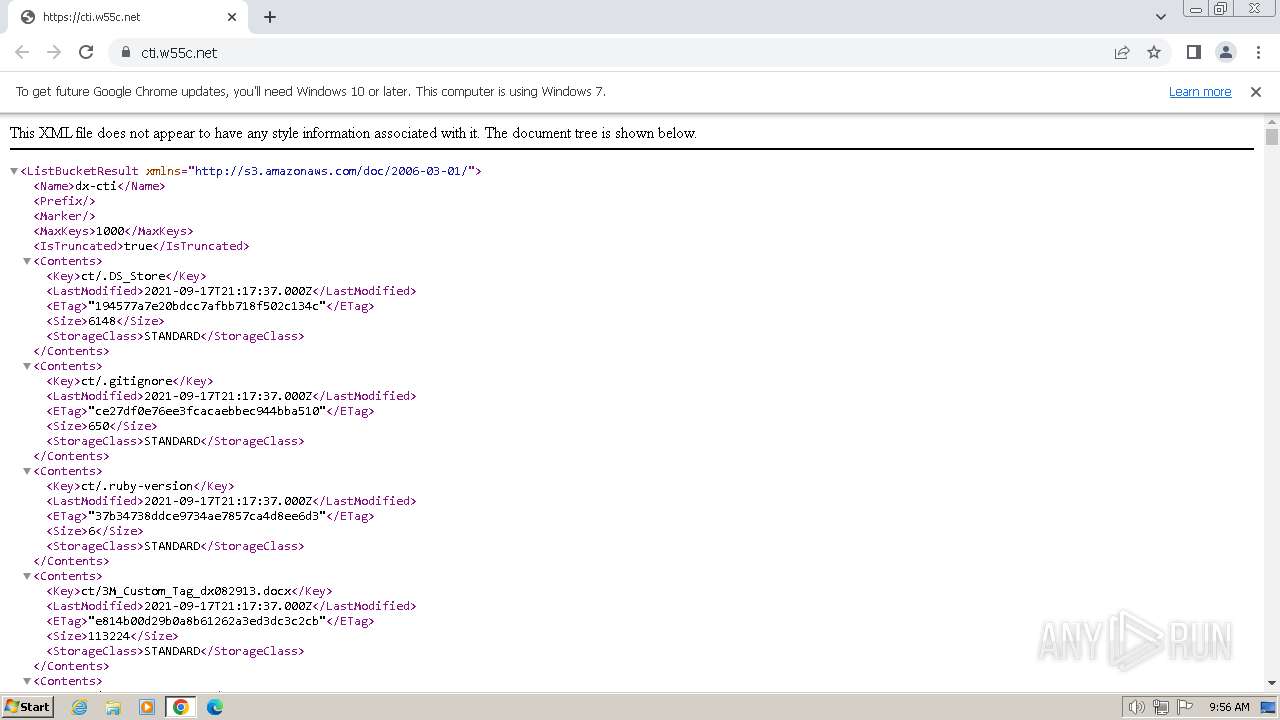Viewport: 1280px width, 720px height.
Task: Collapse Contents node for ct/.gitignore
Action: click(x=27, y=366)
